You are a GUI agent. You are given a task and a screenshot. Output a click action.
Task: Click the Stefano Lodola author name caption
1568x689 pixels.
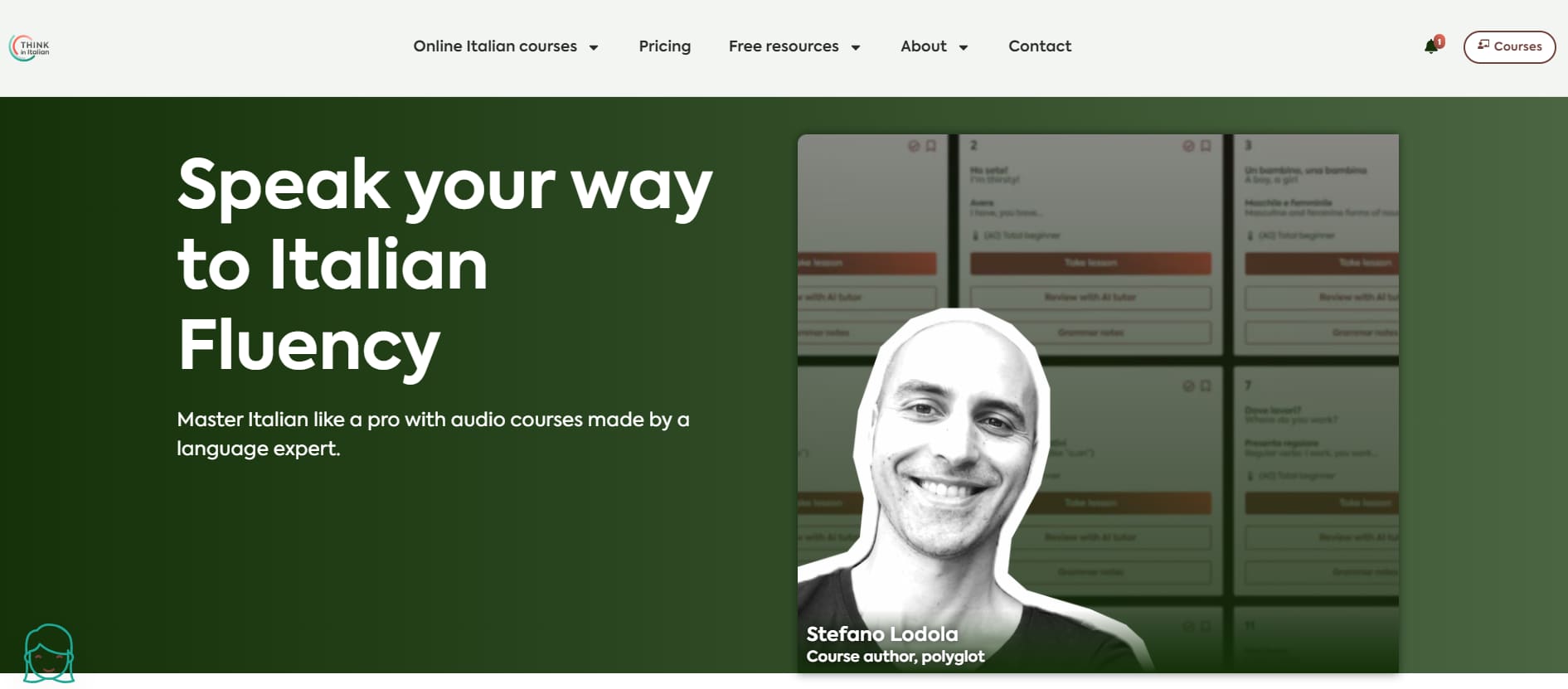pyautogui.click(x=881, y=634)
